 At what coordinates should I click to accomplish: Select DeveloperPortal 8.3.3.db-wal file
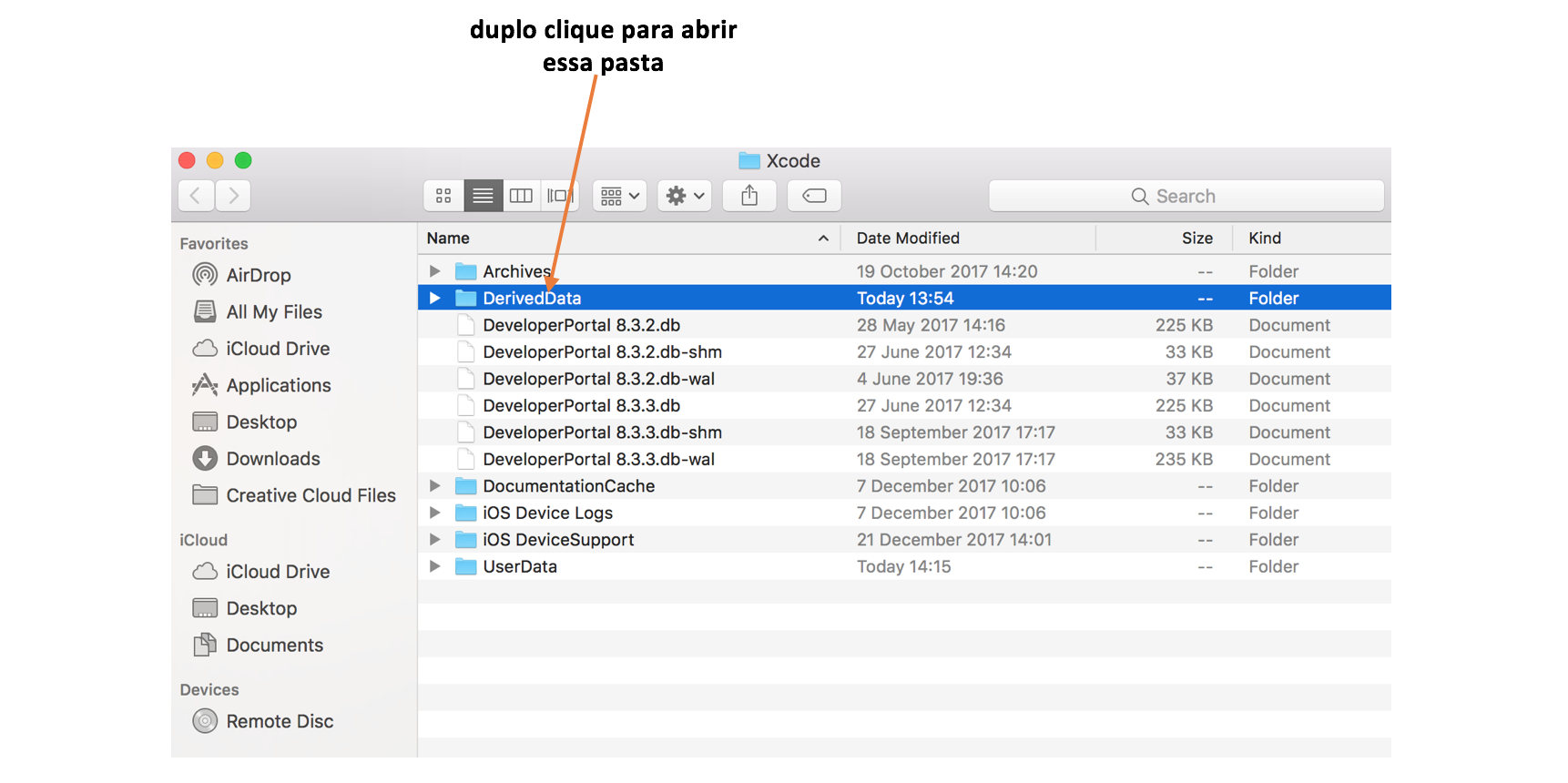tap(599, 460)
